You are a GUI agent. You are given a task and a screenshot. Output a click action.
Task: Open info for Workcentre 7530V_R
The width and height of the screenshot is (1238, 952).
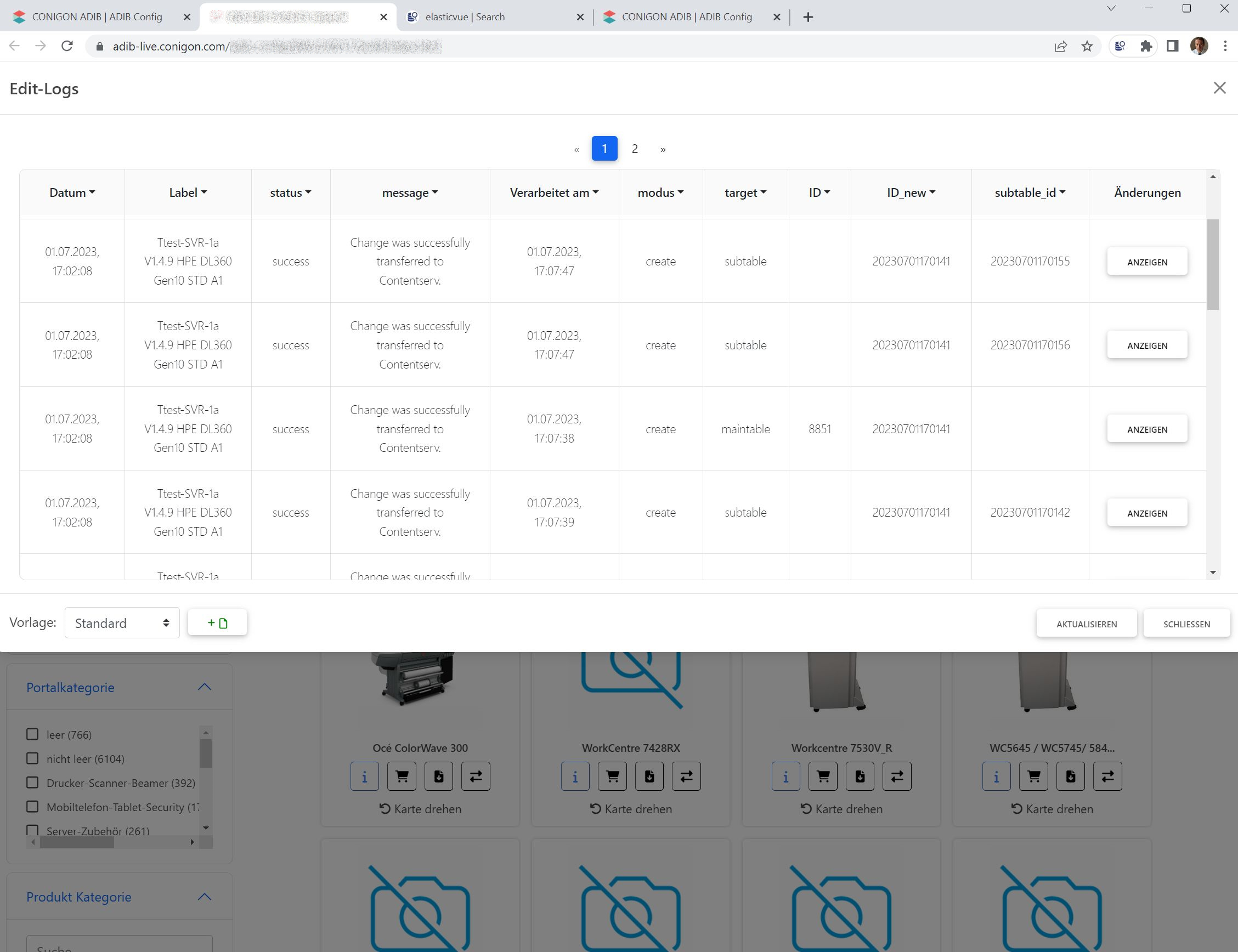click(x=785, y=777)
